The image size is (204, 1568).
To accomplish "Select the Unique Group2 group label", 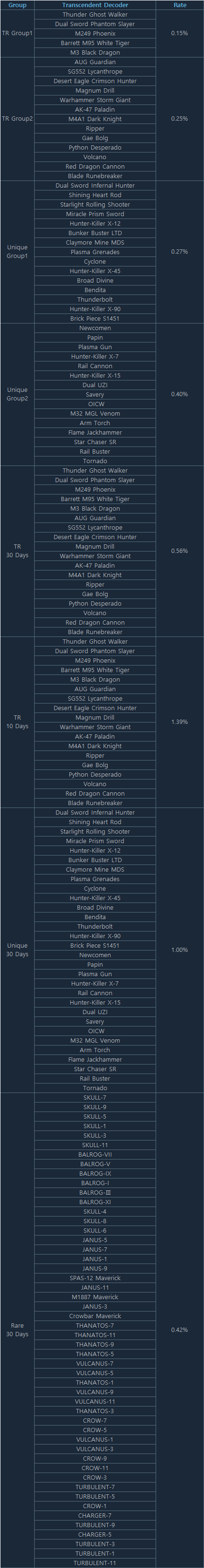I will [x=17, y=394].
